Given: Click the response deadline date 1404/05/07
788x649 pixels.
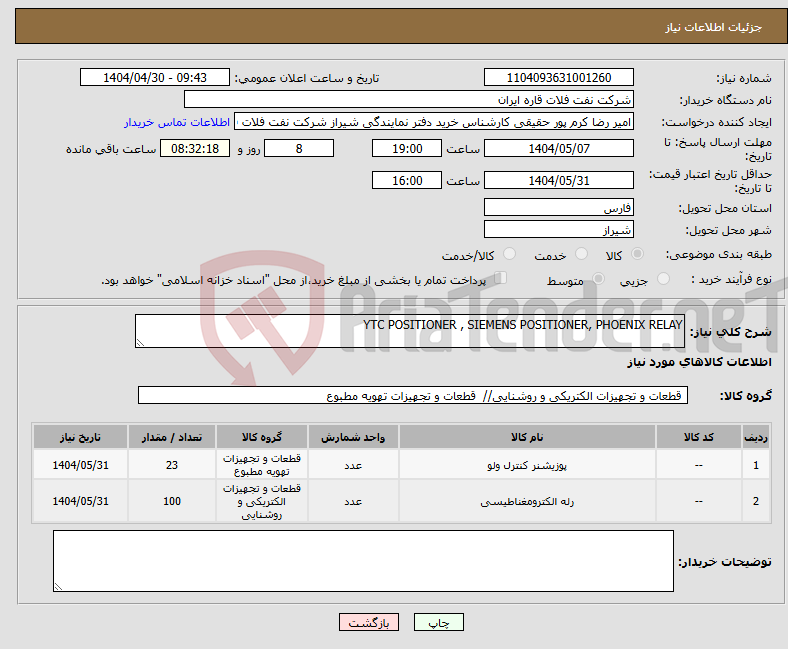Looking at the screenshot, I should [559, 148].
